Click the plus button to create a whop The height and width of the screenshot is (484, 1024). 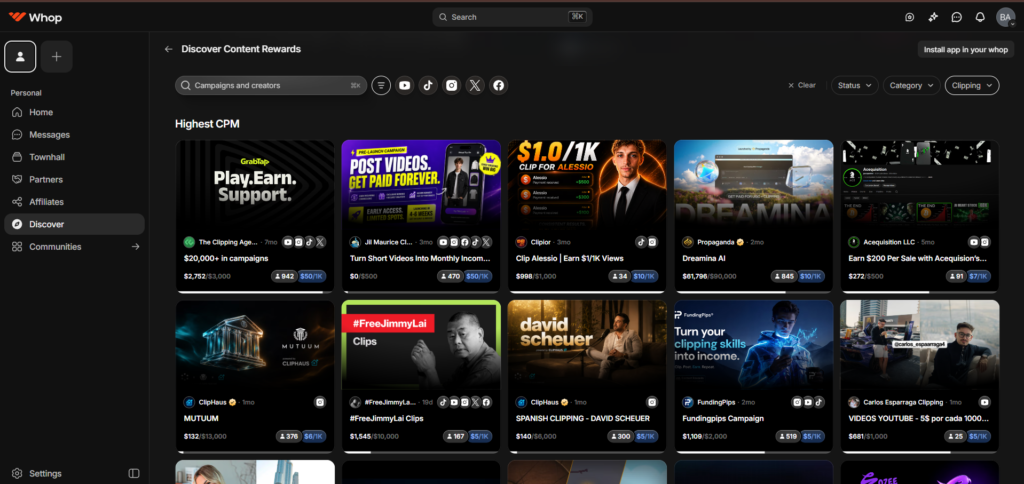tap(57, 57)
